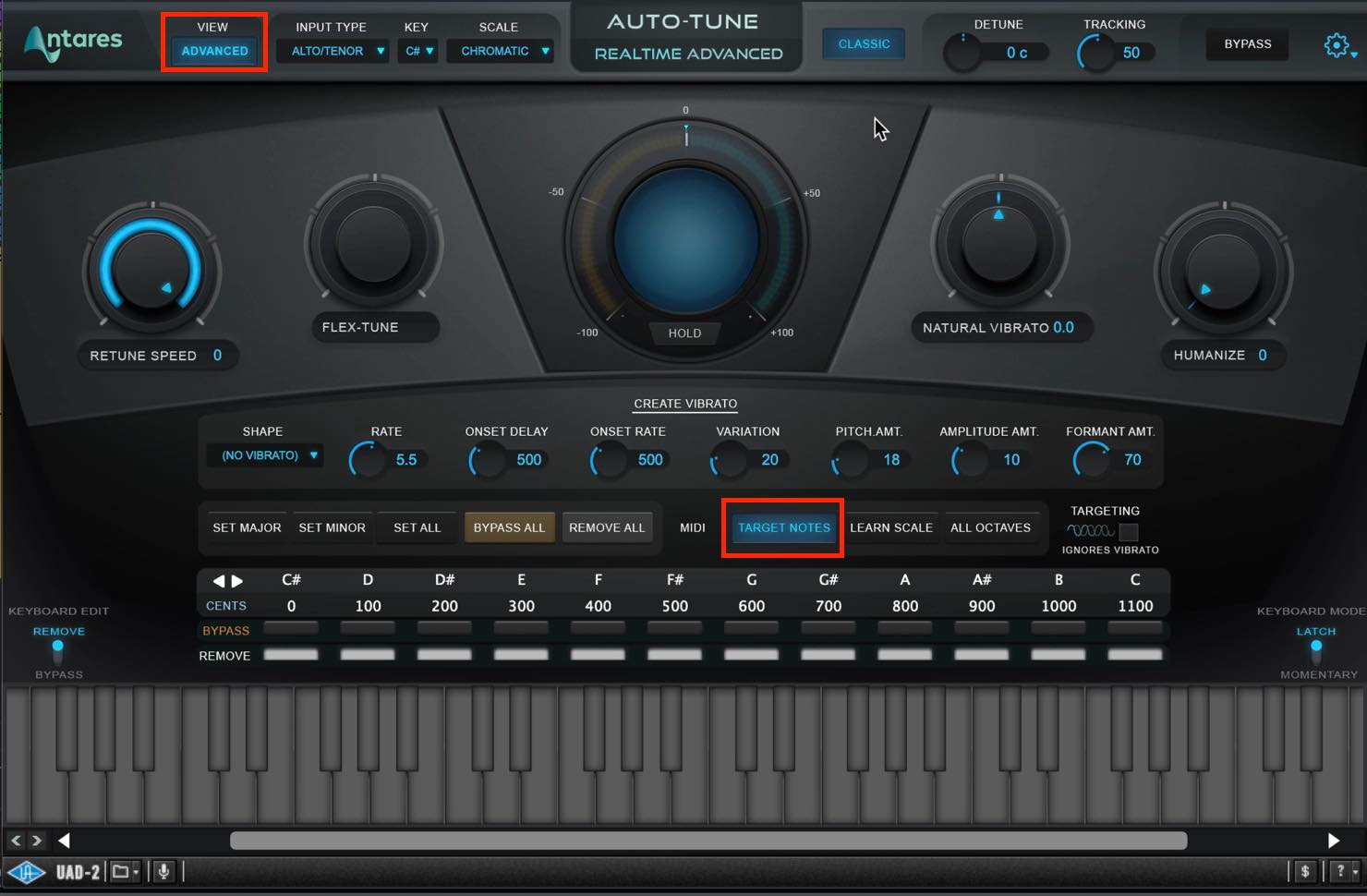Viewport: 1367px width, 896px height.
Task: Toggle the Keyboard Edit Remove/Bypass switch
Action: (x=58, y=652)
